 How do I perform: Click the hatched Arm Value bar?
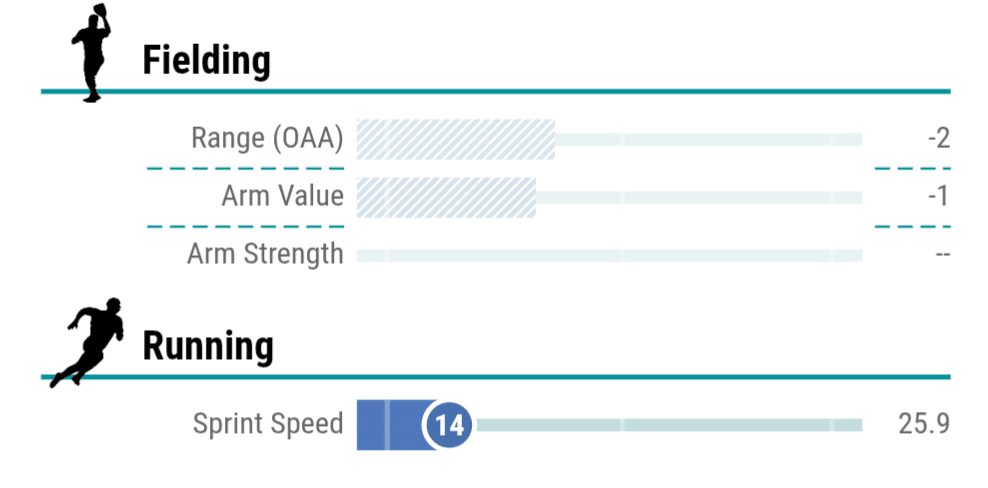point(445,196)
